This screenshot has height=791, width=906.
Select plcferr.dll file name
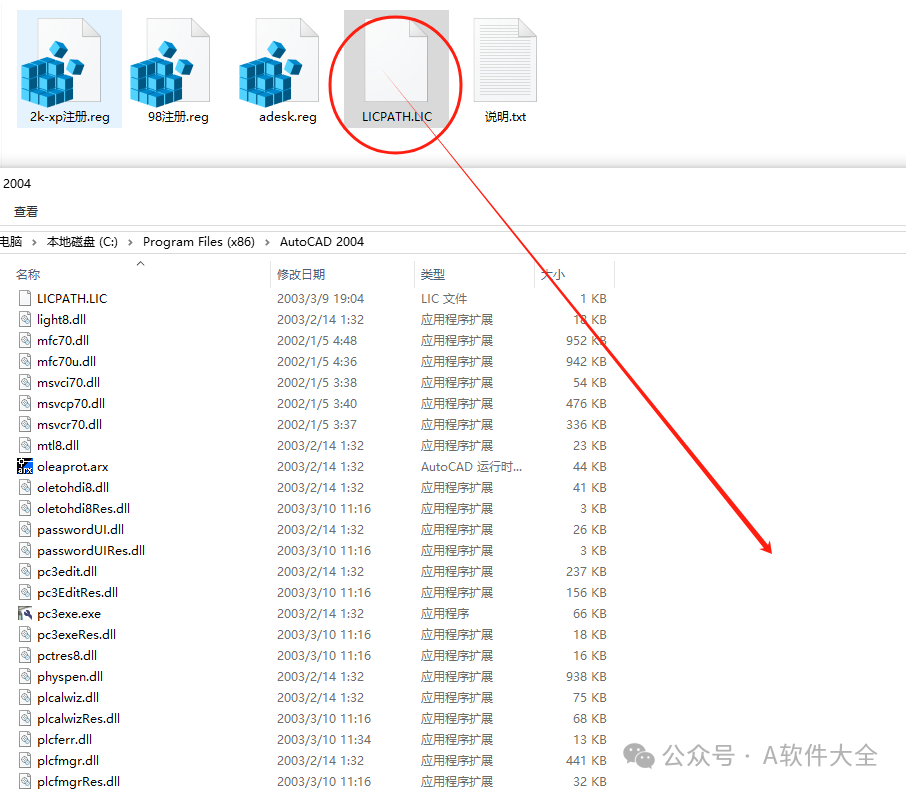coord(65,740)
